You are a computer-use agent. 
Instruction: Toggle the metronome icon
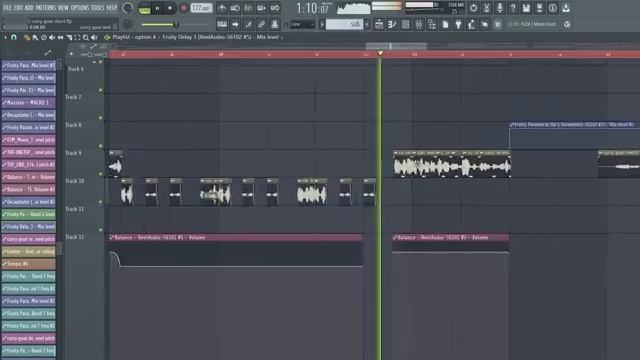click(222, 8)
